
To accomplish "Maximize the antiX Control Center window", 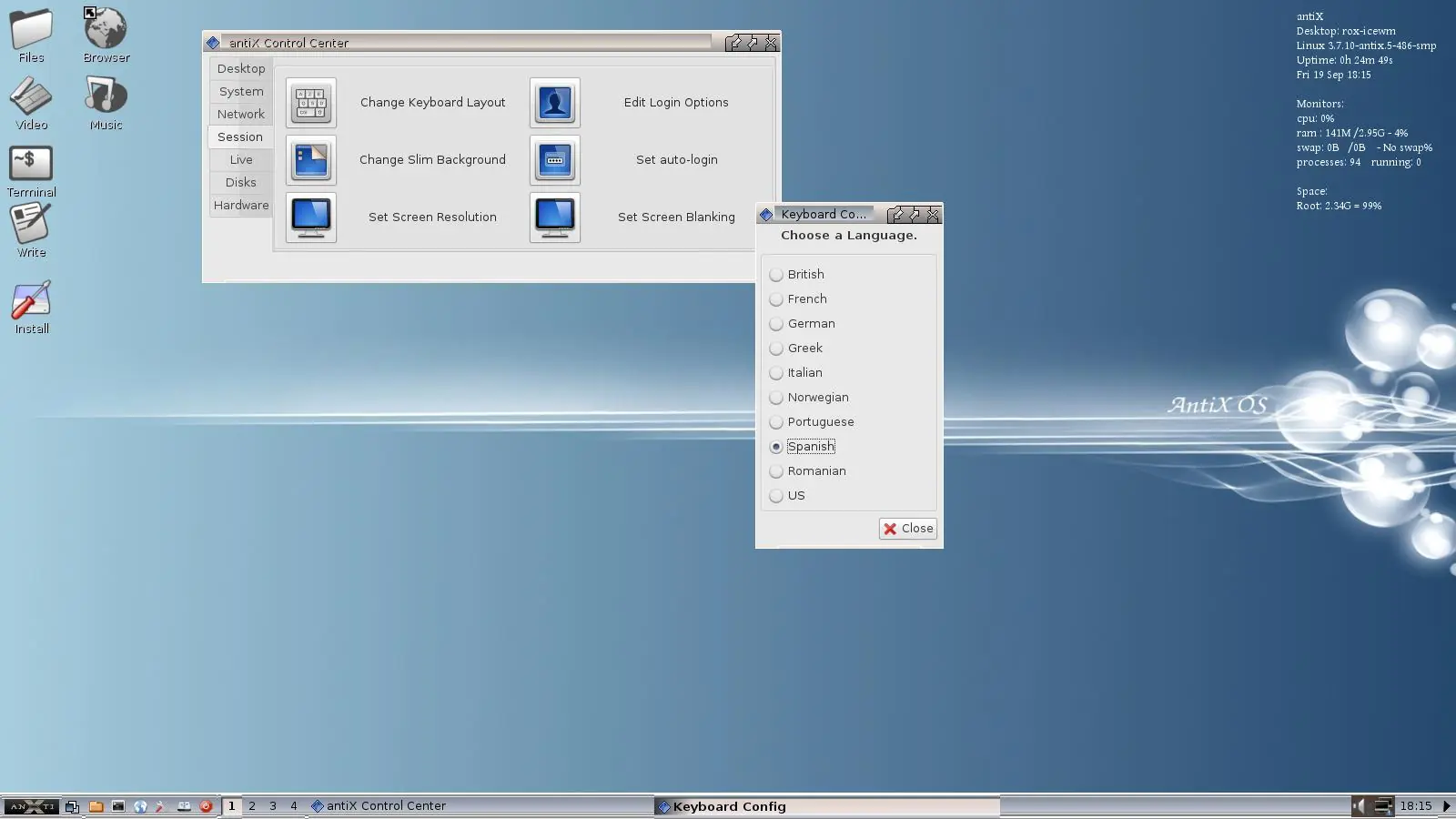I will 753,43.
